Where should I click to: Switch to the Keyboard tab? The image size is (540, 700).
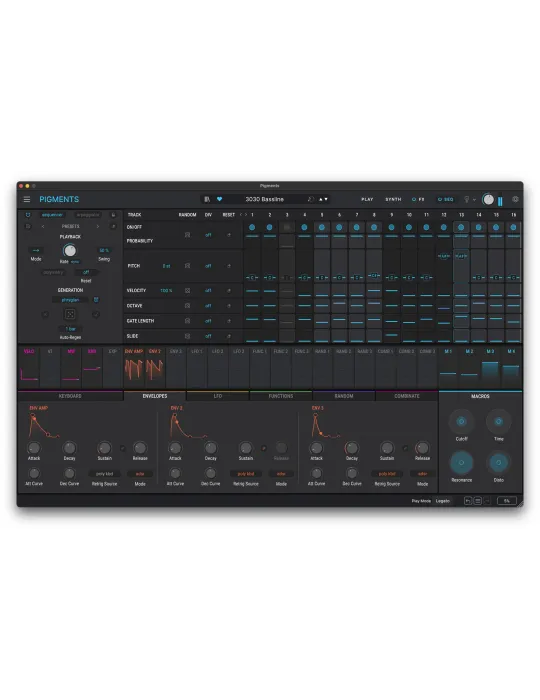[x=70, y=396]
